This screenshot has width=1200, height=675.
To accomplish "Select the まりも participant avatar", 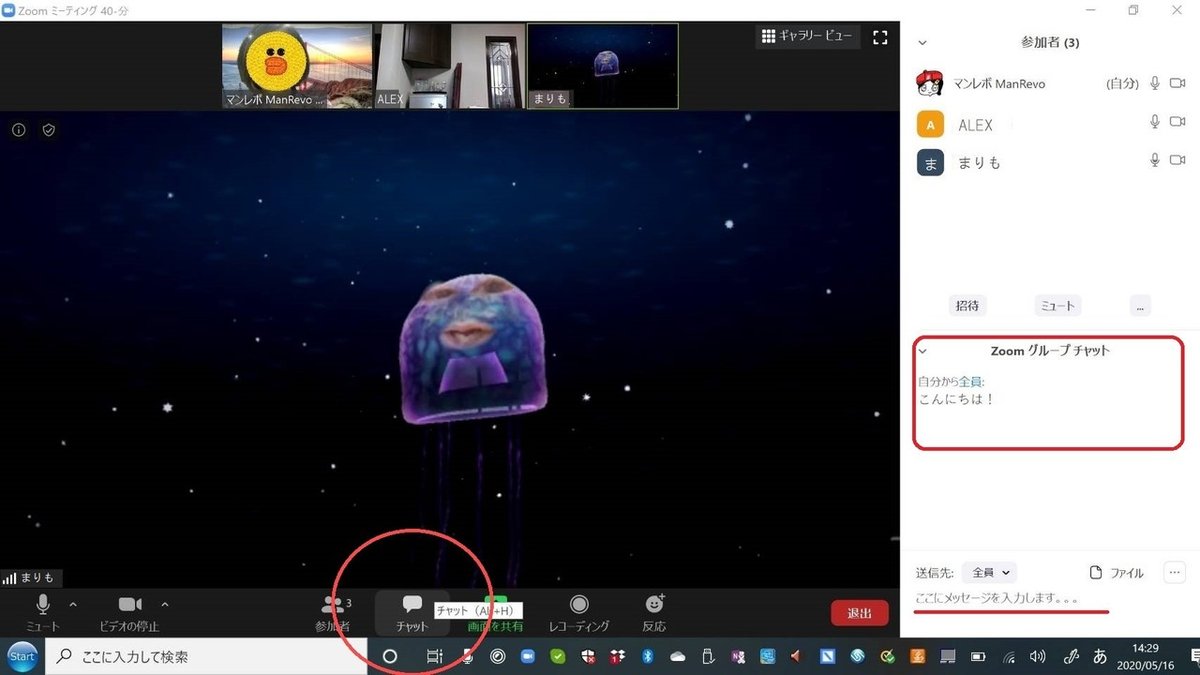I will (930, 162).
